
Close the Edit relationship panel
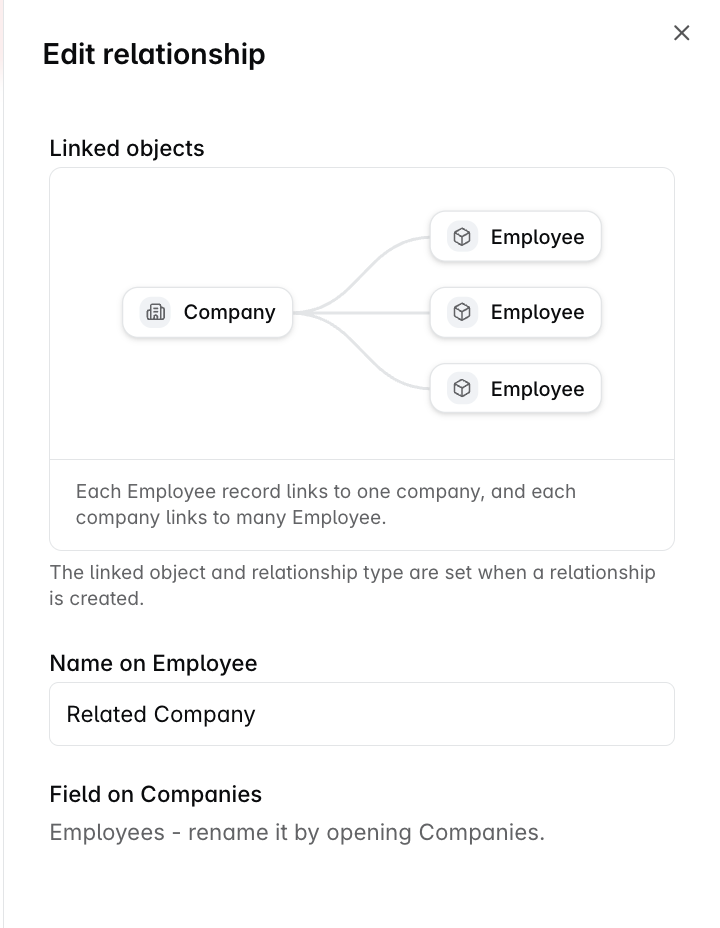click(x=682, y=33)
